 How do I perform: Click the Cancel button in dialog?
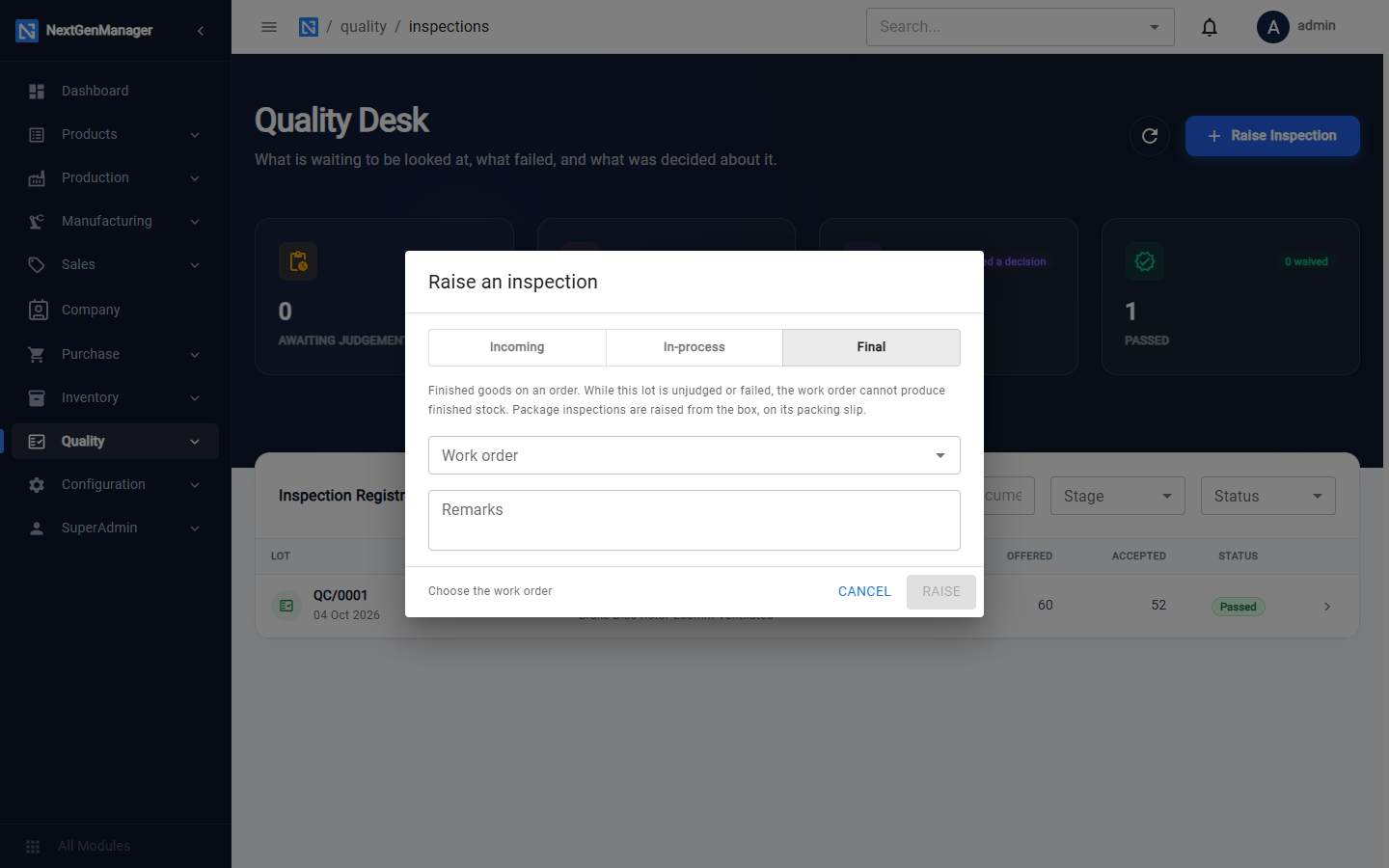point(864,592)
